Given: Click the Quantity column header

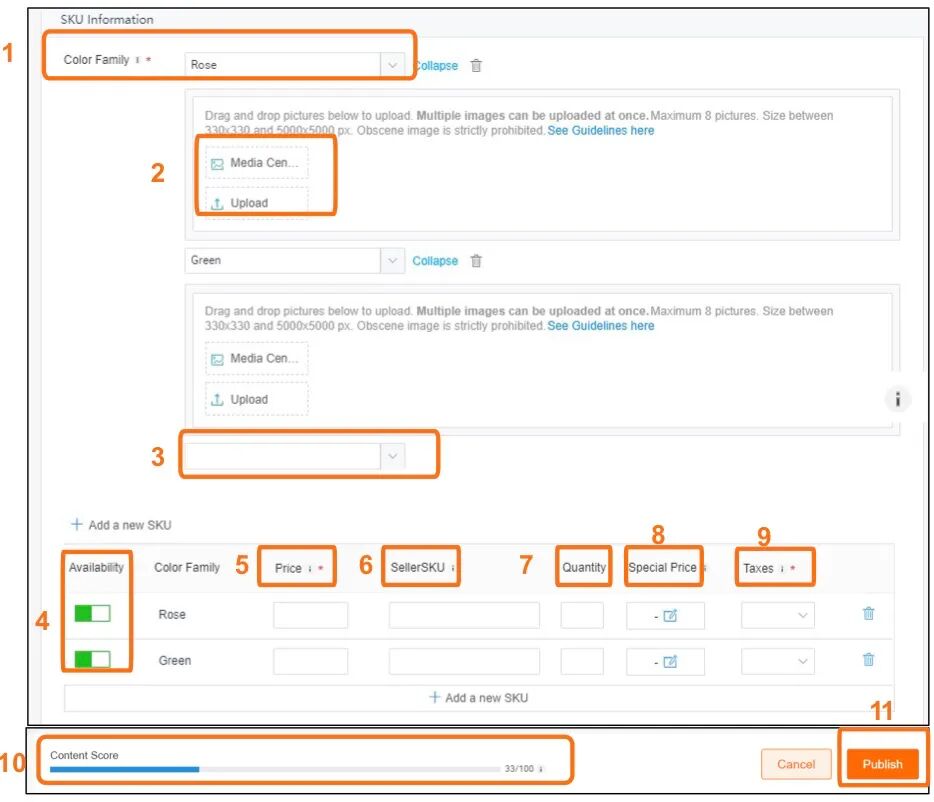Looking at the screenshot, I should tap(584, 568).
